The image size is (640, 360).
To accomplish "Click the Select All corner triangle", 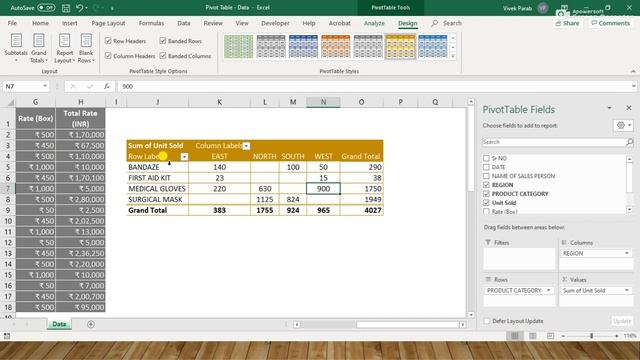I will coord(11,102).
